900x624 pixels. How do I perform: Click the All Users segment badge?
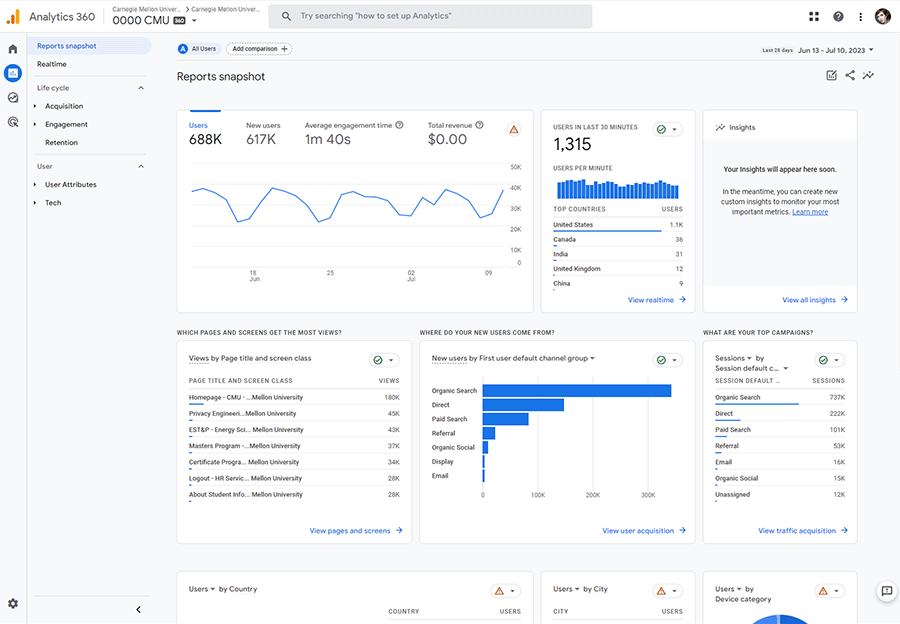[x=199, y=49]
